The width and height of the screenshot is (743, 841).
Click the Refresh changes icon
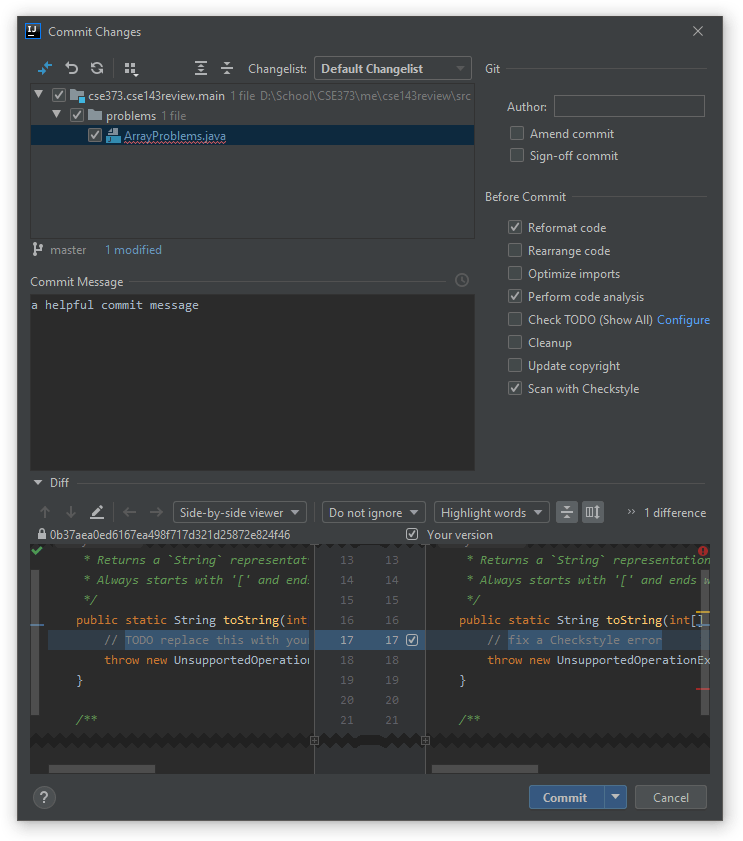pyautogui.click(x=97, y=68)
